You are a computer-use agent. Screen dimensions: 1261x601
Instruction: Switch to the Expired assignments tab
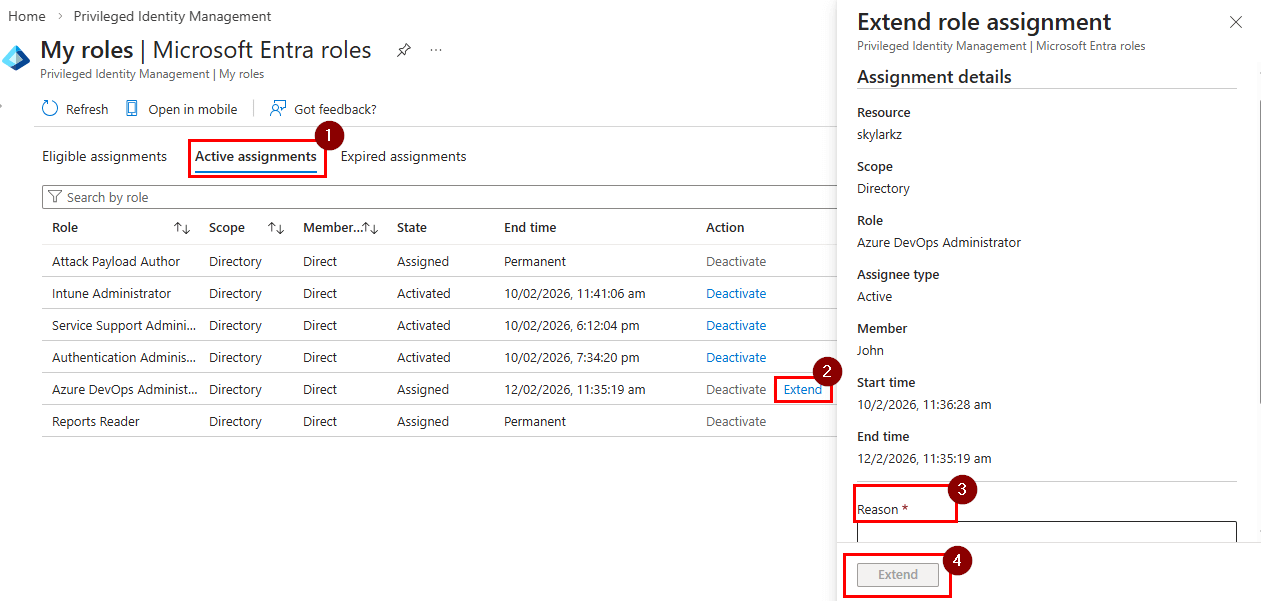pyautogui.click(x=403, y=156)
